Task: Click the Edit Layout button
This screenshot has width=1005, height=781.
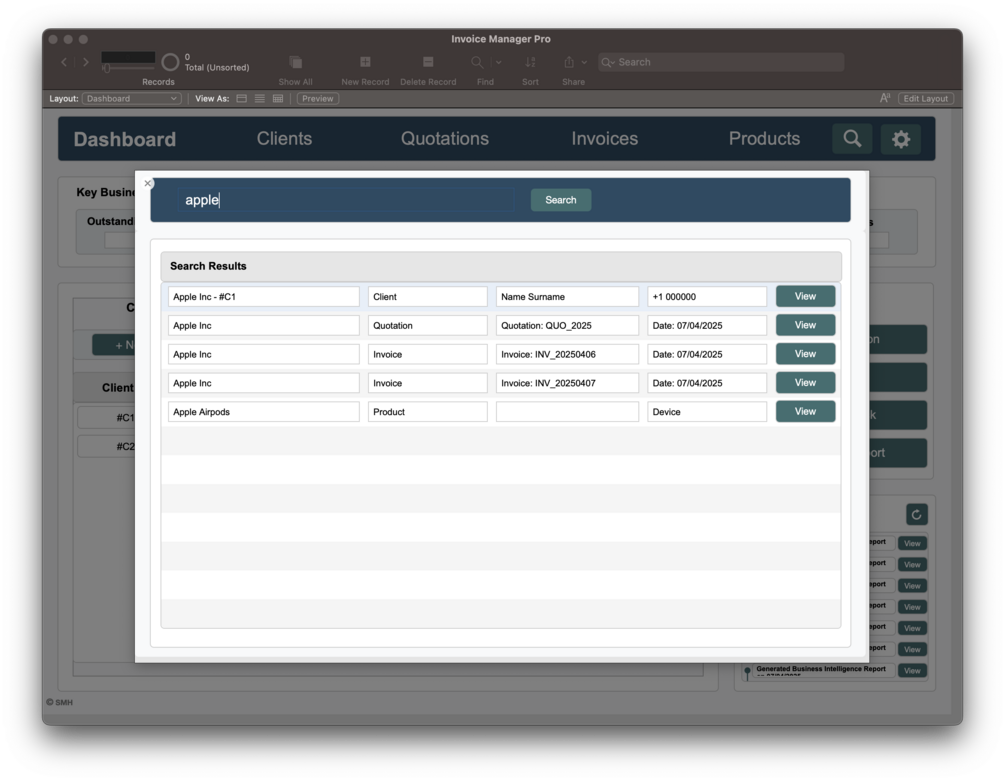Action: (926, 99)
